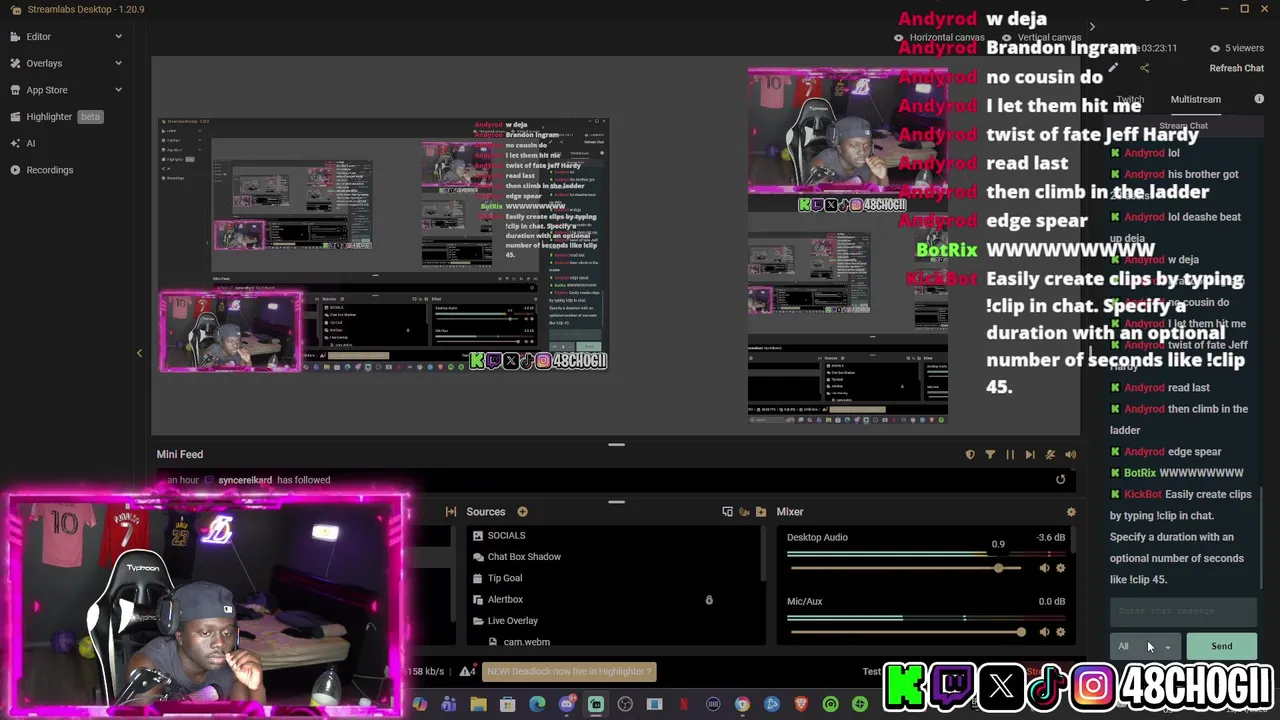The width and height of the screenshot is (1280, 720).
Task: Add a new source with plus icon
Action: click(522, 512)
